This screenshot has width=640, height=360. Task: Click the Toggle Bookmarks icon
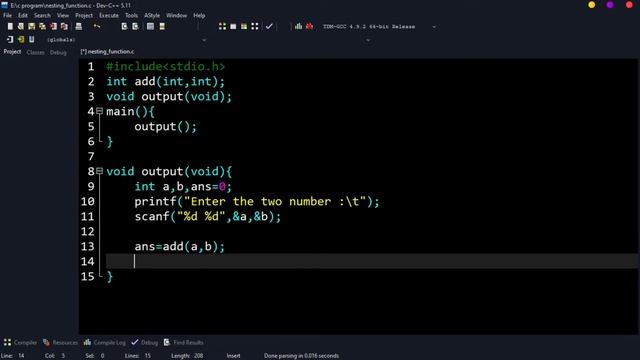pyautogui.click(x=21, y=40)
